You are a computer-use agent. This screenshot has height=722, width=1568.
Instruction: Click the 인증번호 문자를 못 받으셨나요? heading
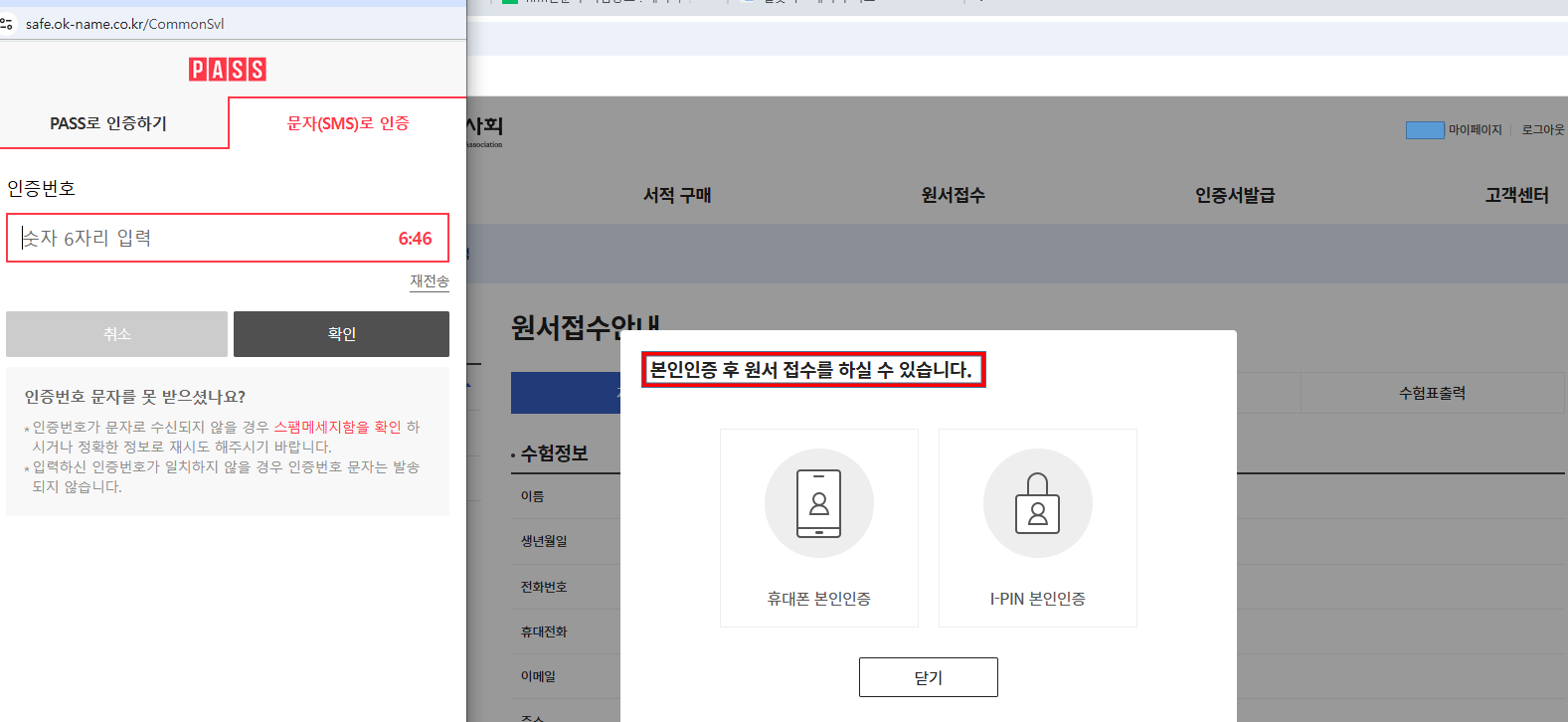135,397
